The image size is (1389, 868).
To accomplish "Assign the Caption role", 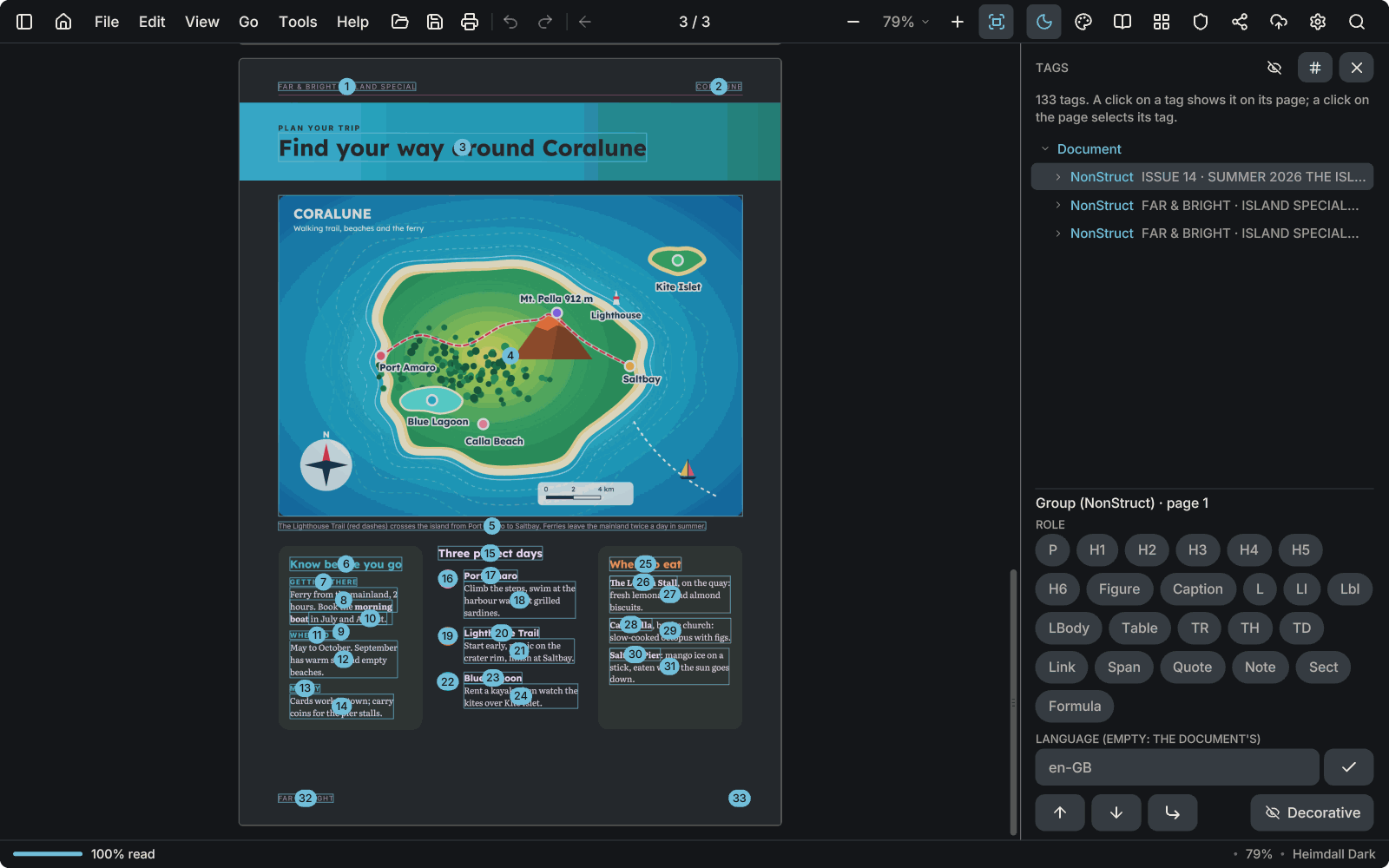I will tap(1197, 589).
